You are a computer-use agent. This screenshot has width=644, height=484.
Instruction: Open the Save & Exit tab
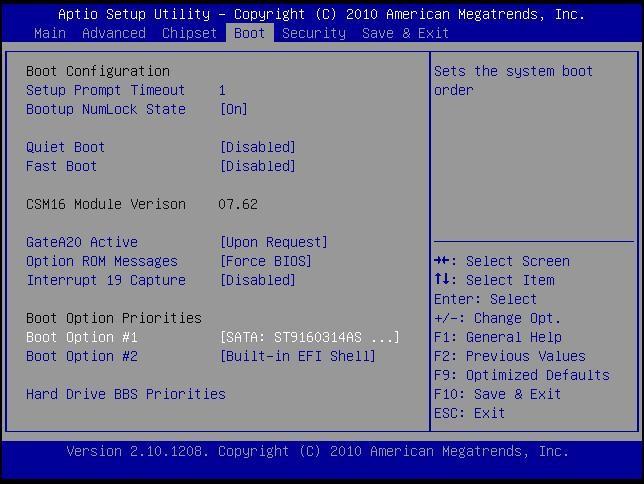click(405, 33)
